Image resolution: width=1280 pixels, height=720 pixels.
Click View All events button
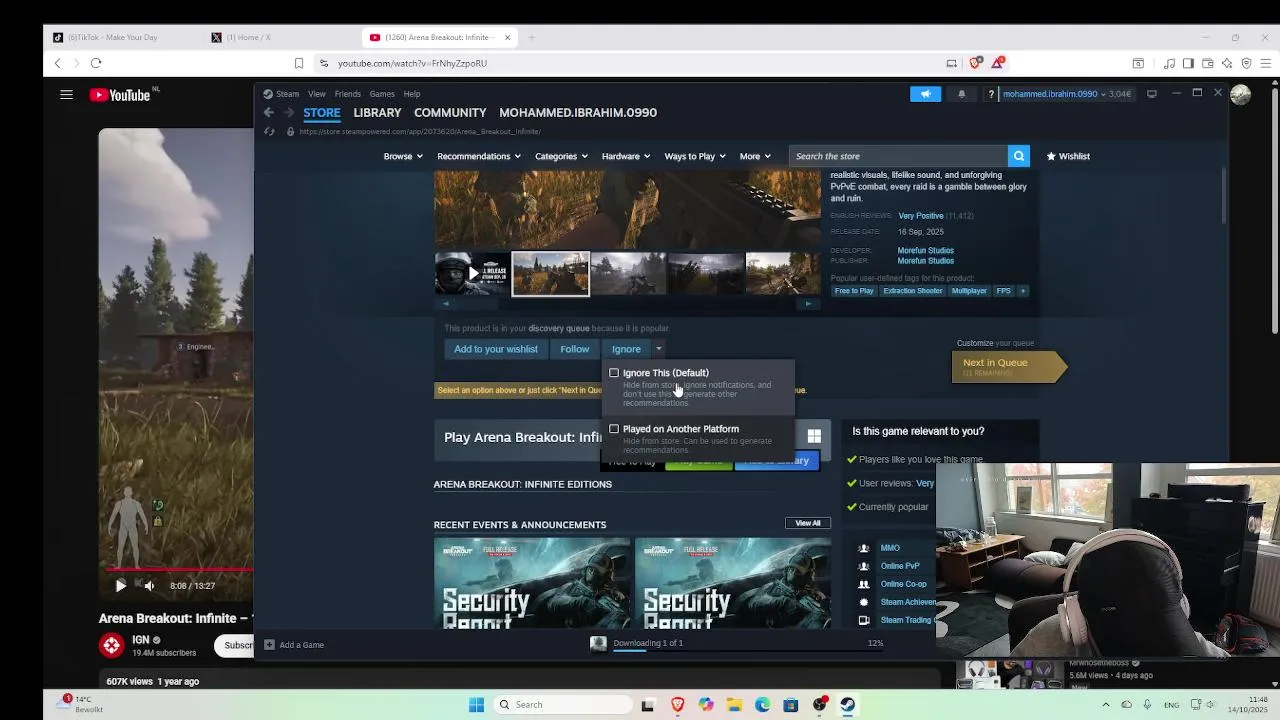pyautogui.click(x=808, y=523)
